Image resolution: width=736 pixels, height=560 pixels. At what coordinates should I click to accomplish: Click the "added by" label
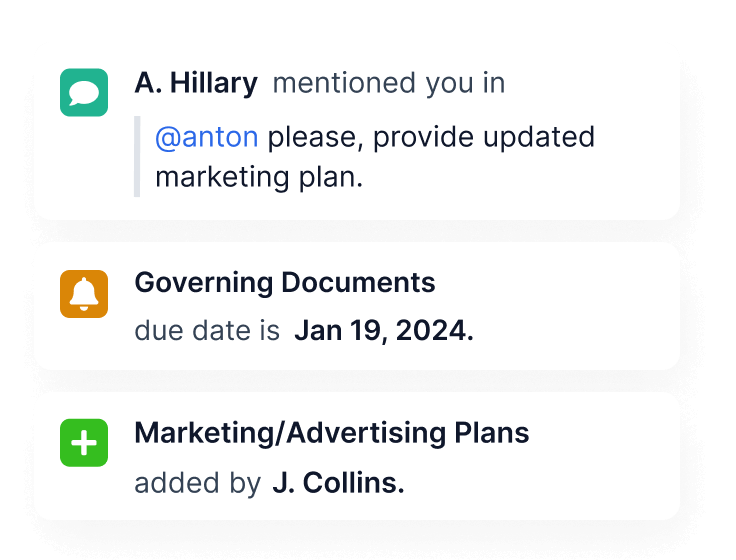click(x=197, y=483)
